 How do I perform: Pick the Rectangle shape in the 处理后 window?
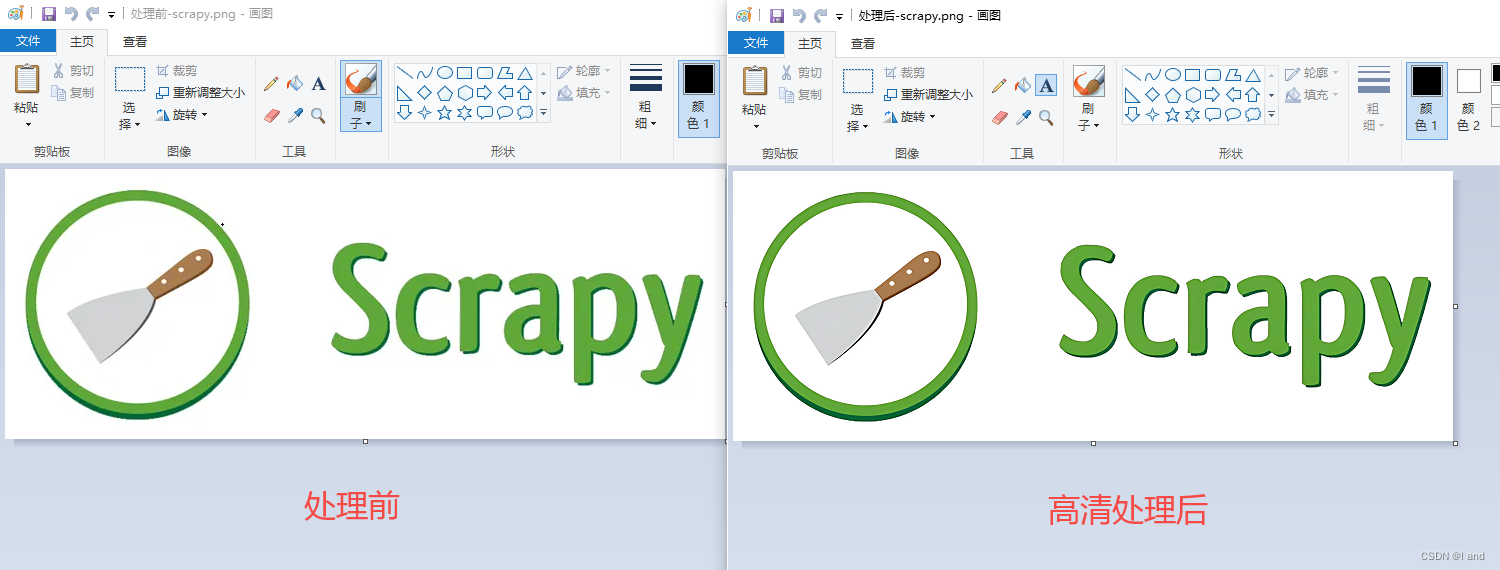[x=1193, y=75]
